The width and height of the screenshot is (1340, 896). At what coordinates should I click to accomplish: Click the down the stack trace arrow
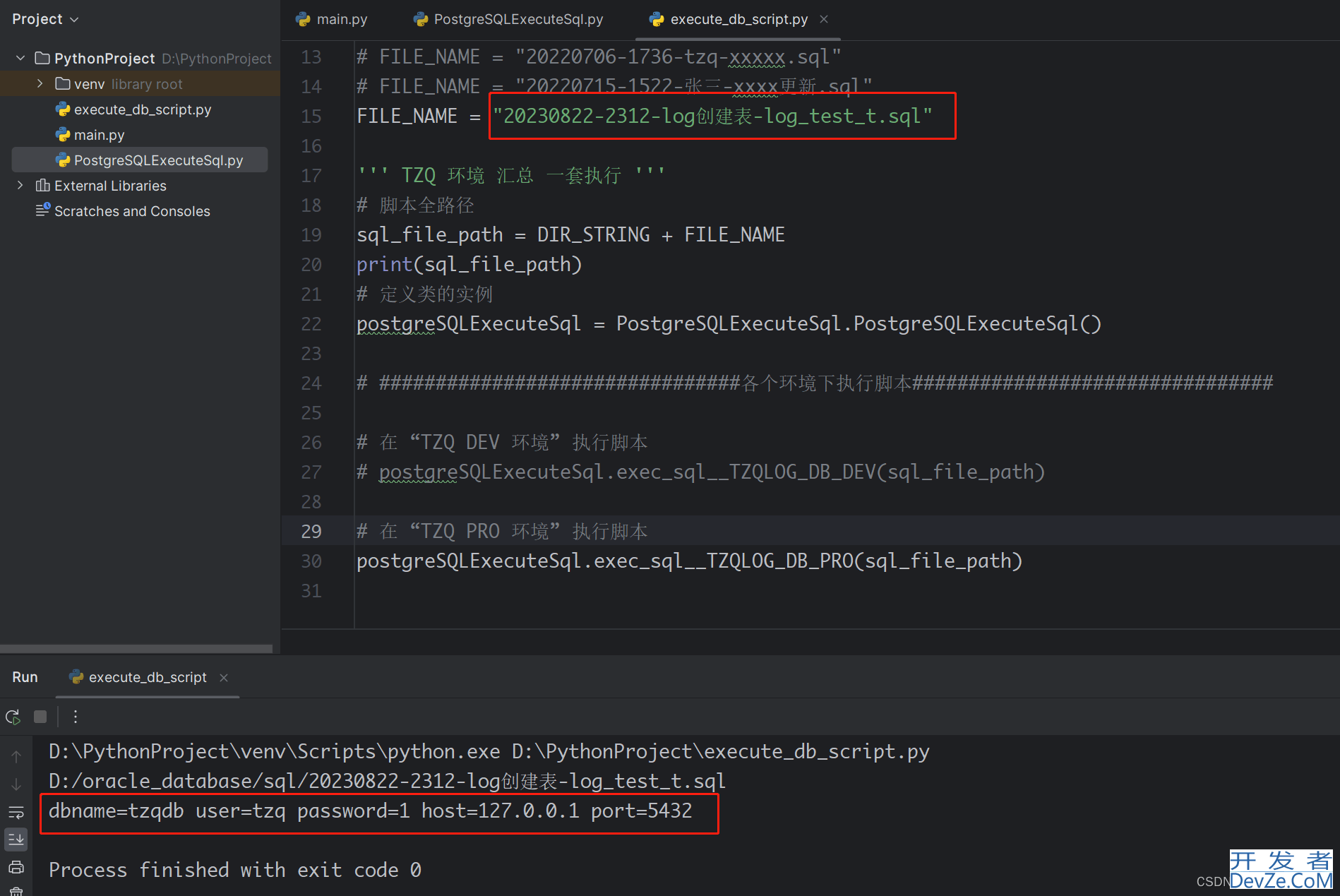pyautogui.click(x=16, y=784)
